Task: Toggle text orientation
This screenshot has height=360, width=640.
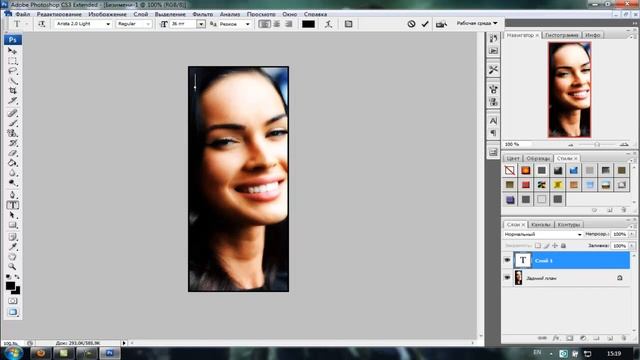Action: (42, 24)
